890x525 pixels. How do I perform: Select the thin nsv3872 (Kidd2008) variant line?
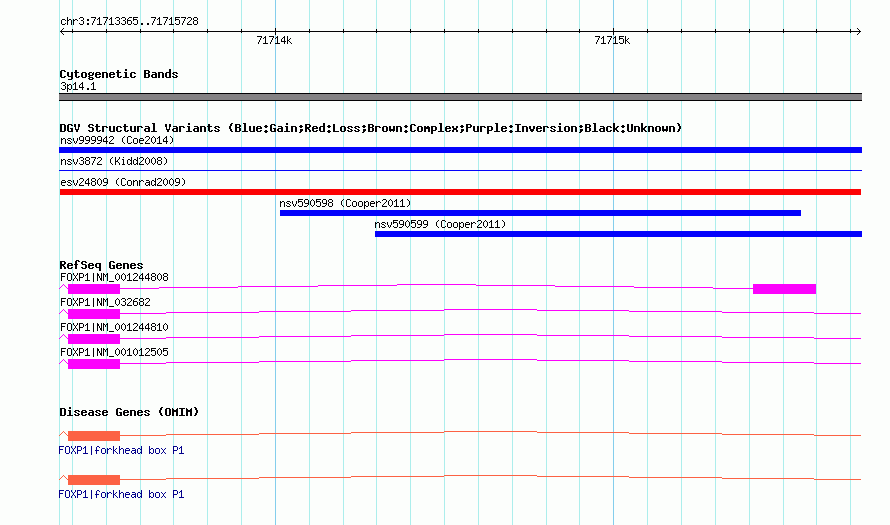[460, 170]
